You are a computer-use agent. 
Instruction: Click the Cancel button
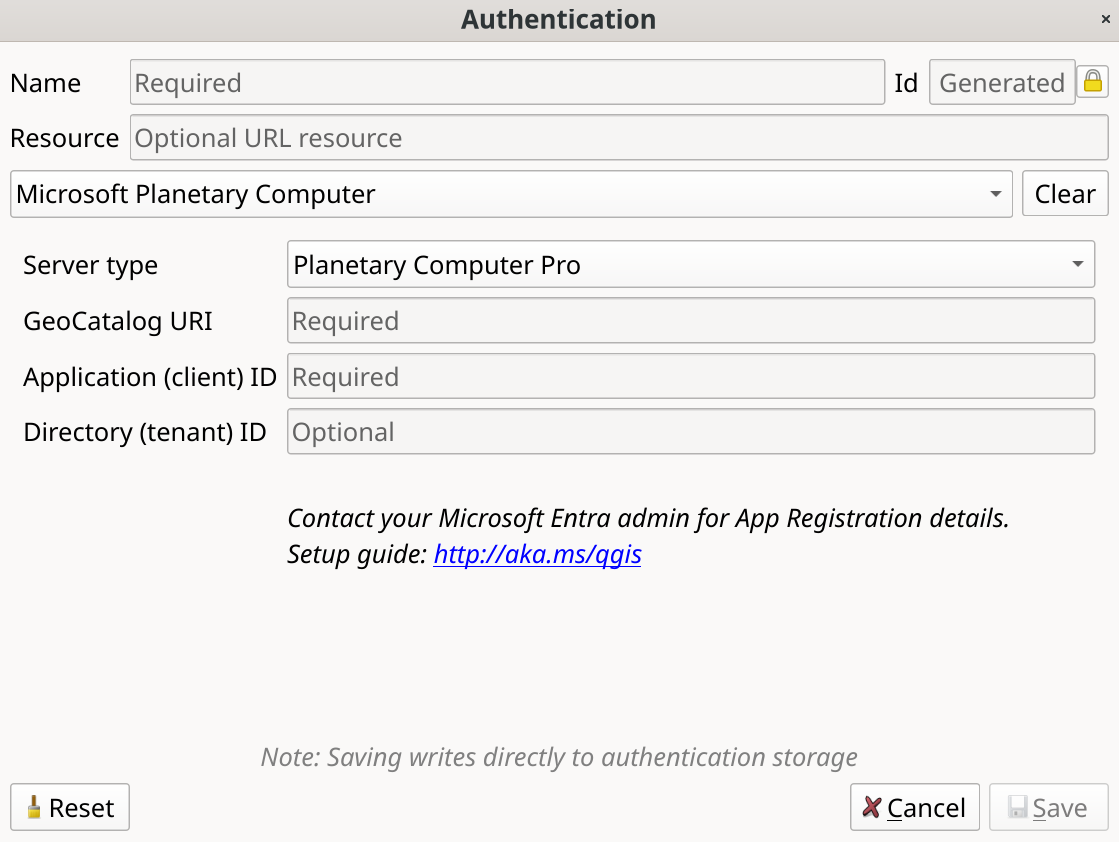[914, 807]
